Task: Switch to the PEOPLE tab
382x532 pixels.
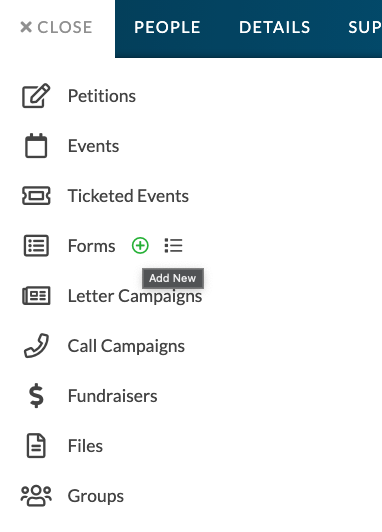Action: click(167, 27)
